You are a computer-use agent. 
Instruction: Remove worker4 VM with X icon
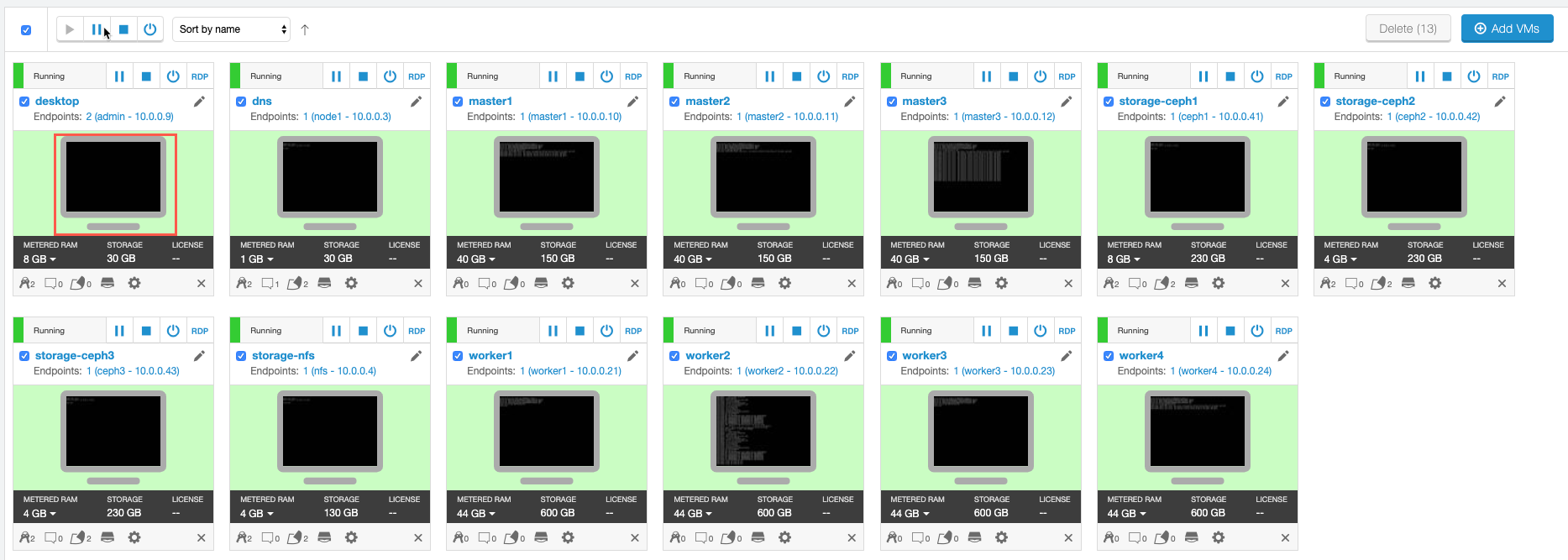click(x=1285, y=537)
